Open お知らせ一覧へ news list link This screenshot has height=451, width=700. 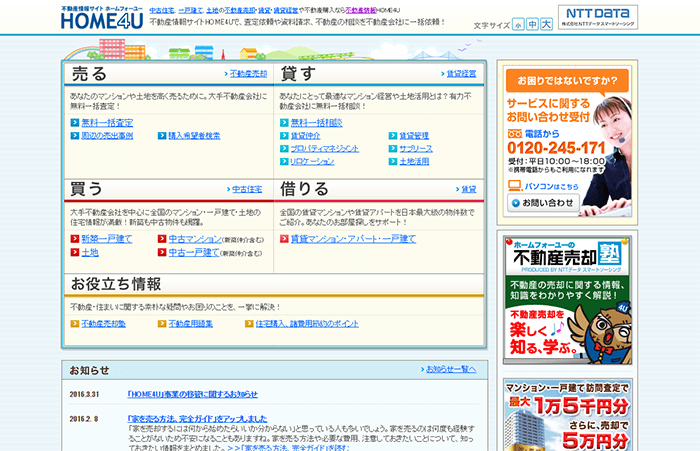click(451, 369)
